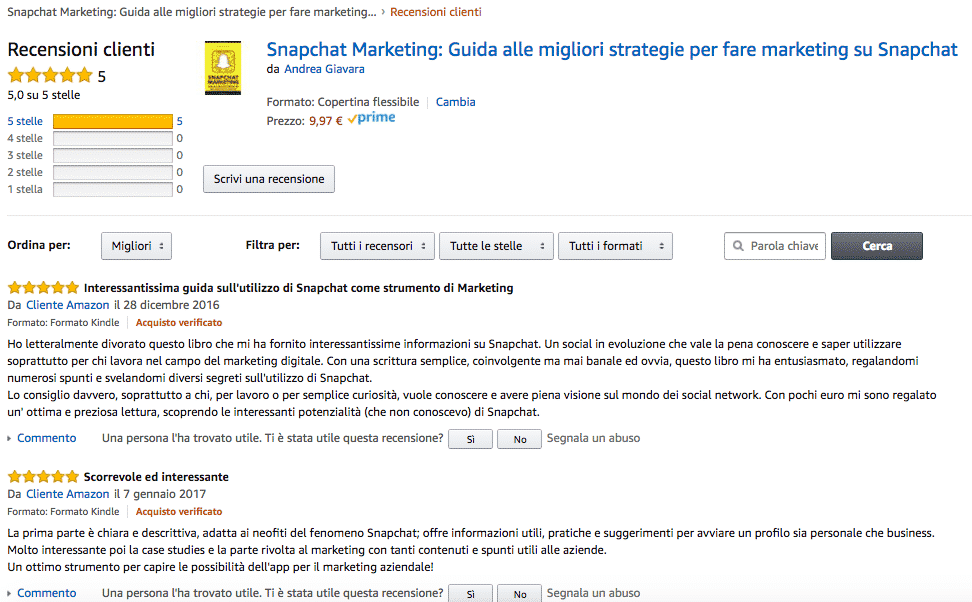The width and height of the screenshot is (972, 602).
Task: Open the Snapchat Marketing book cover thumbnail
Action: click(222, 68)
